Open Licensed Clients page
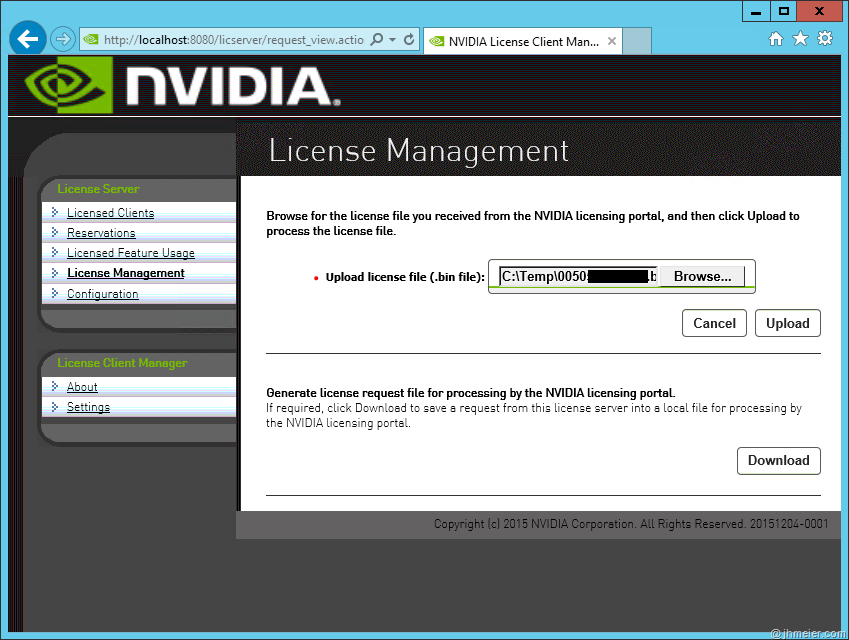Viewport: 849px width, 640px height. [x=110, y=213]
